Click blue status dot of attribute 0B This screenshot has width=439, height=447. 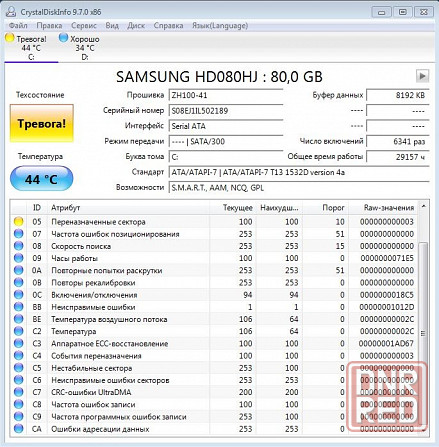click(x=19, y=282)
